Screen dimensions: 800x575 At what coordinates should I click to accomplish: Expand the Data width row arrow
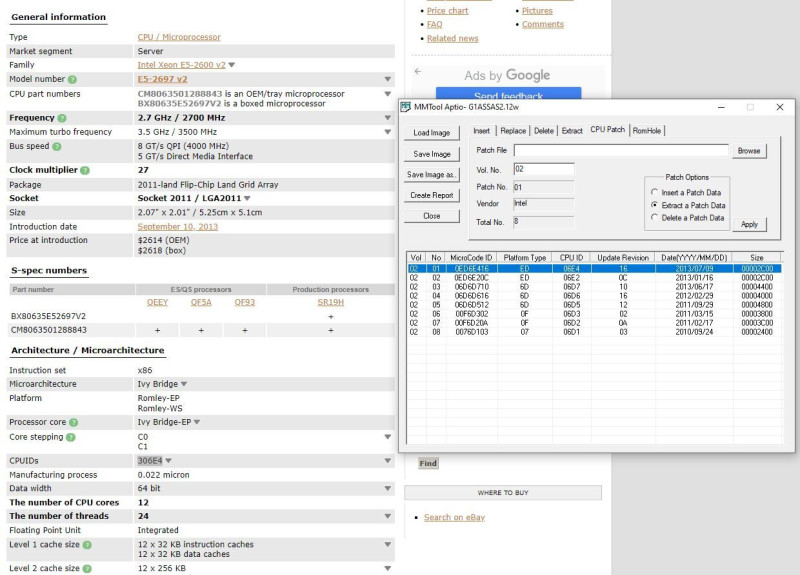coord(388,489)
